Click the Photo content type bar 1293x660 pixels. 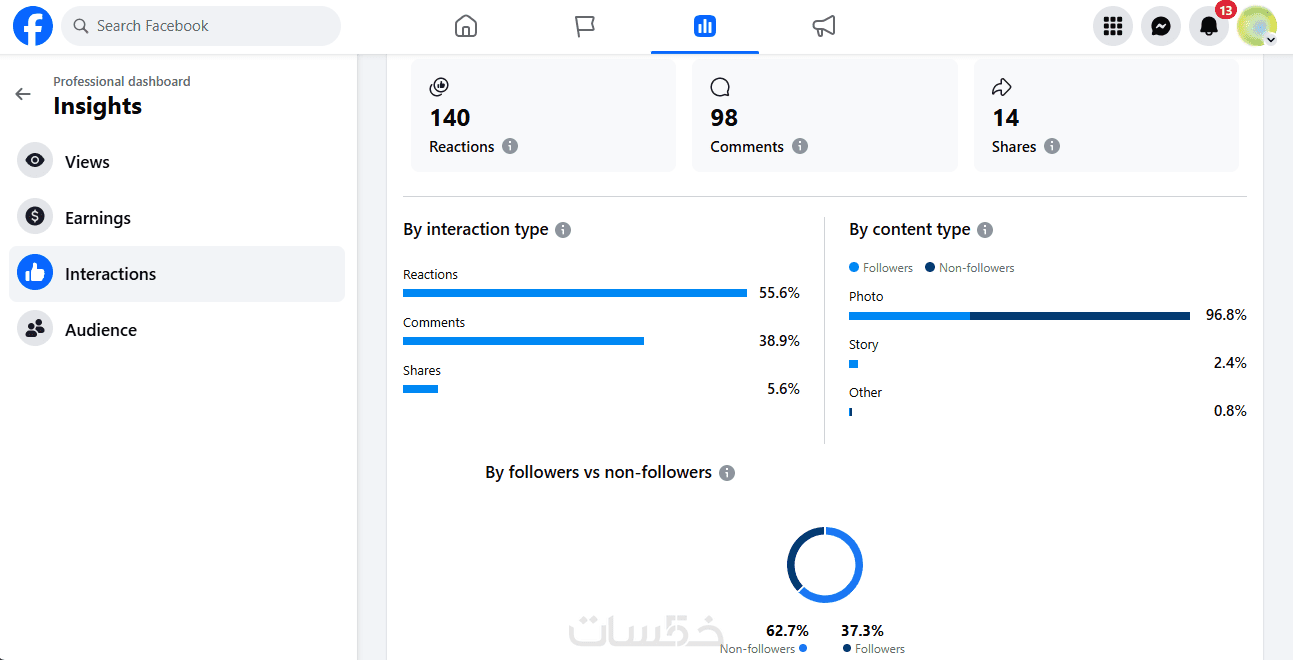point(1019,316)
